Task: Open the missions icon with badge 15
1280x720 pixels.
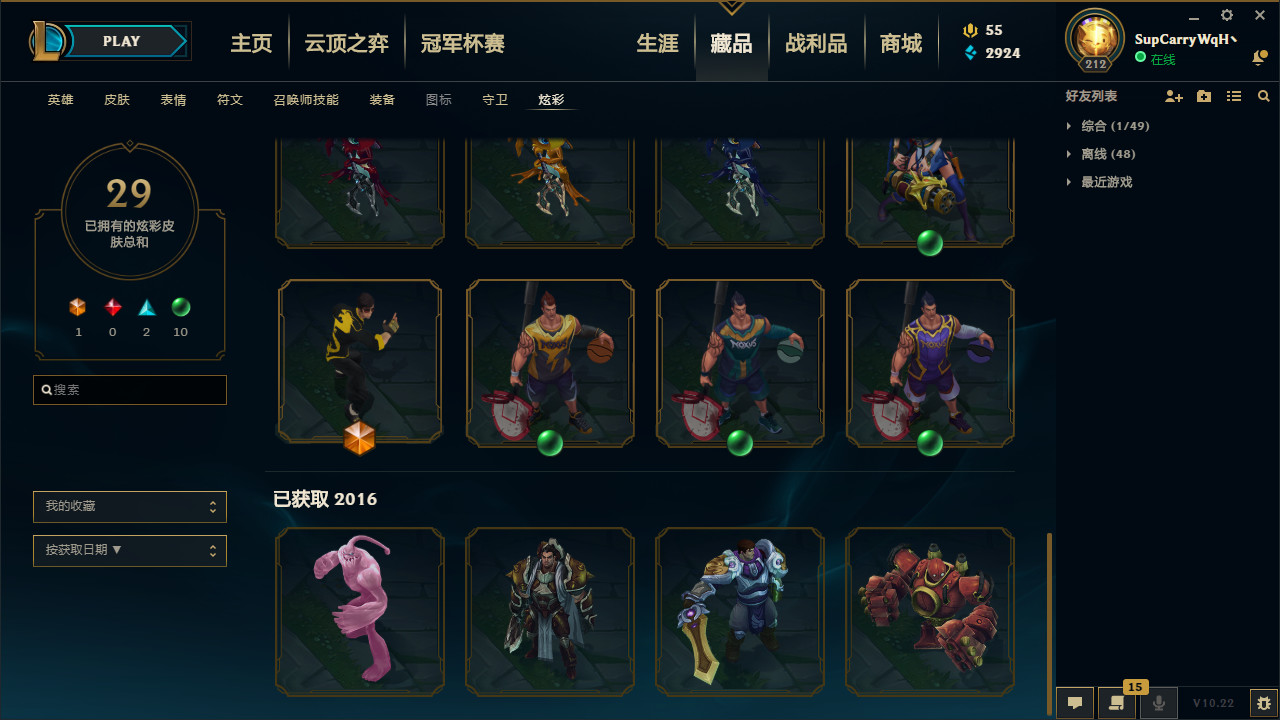Action: [x=1117, y=703]
